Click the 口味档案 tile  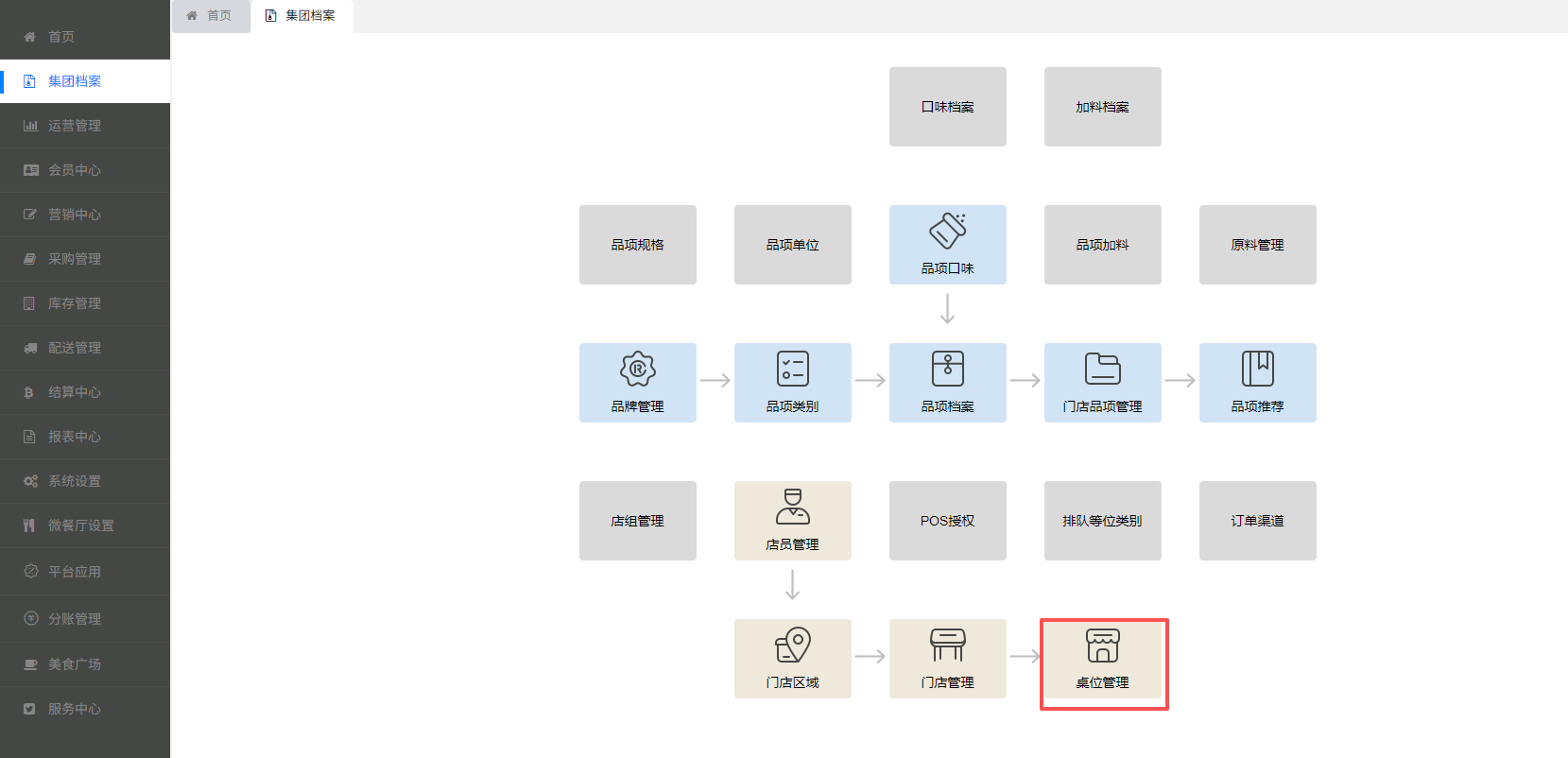pyautogui.click(x=947, y=107)
